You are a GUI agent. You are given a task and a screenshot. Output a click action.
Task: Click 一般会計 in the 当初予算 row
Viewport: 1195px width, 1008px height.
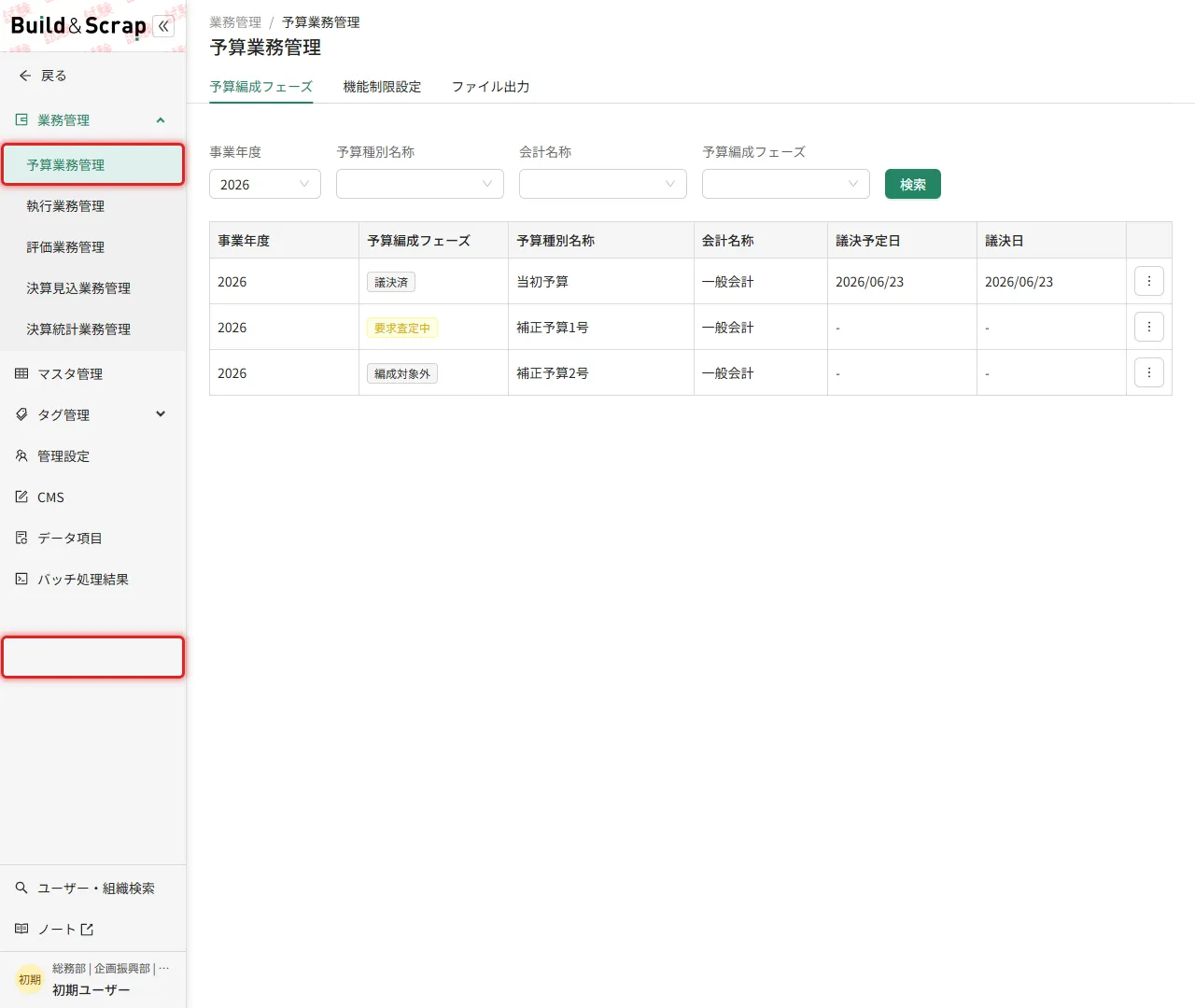[x=728, y=282]
